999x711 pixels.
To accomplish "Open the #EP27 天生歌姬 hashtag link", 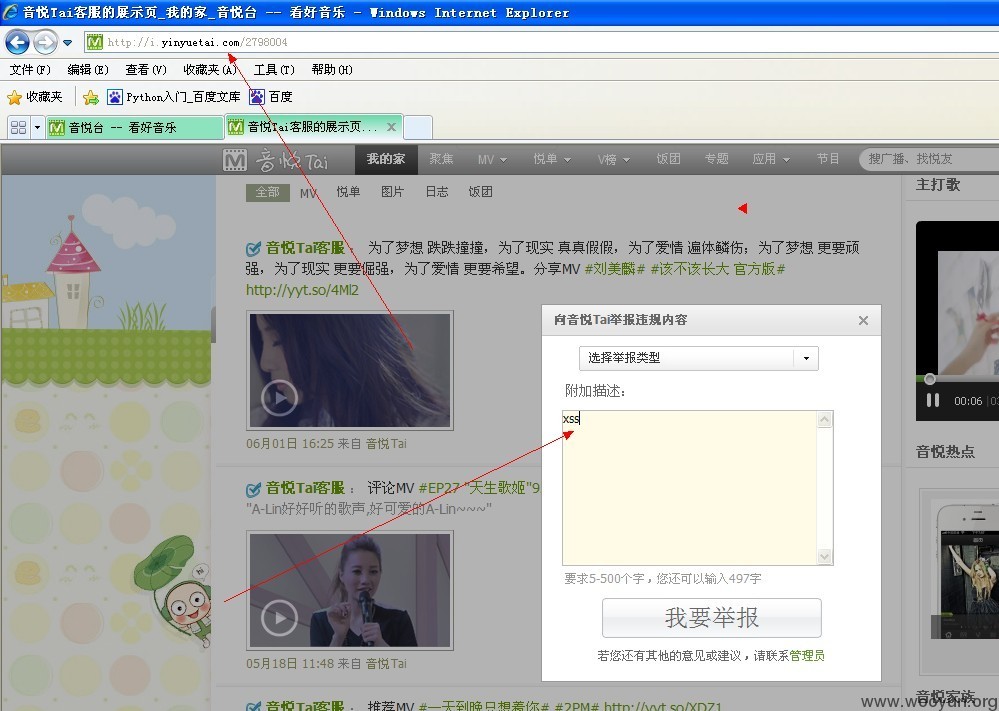I will (479, 488).
